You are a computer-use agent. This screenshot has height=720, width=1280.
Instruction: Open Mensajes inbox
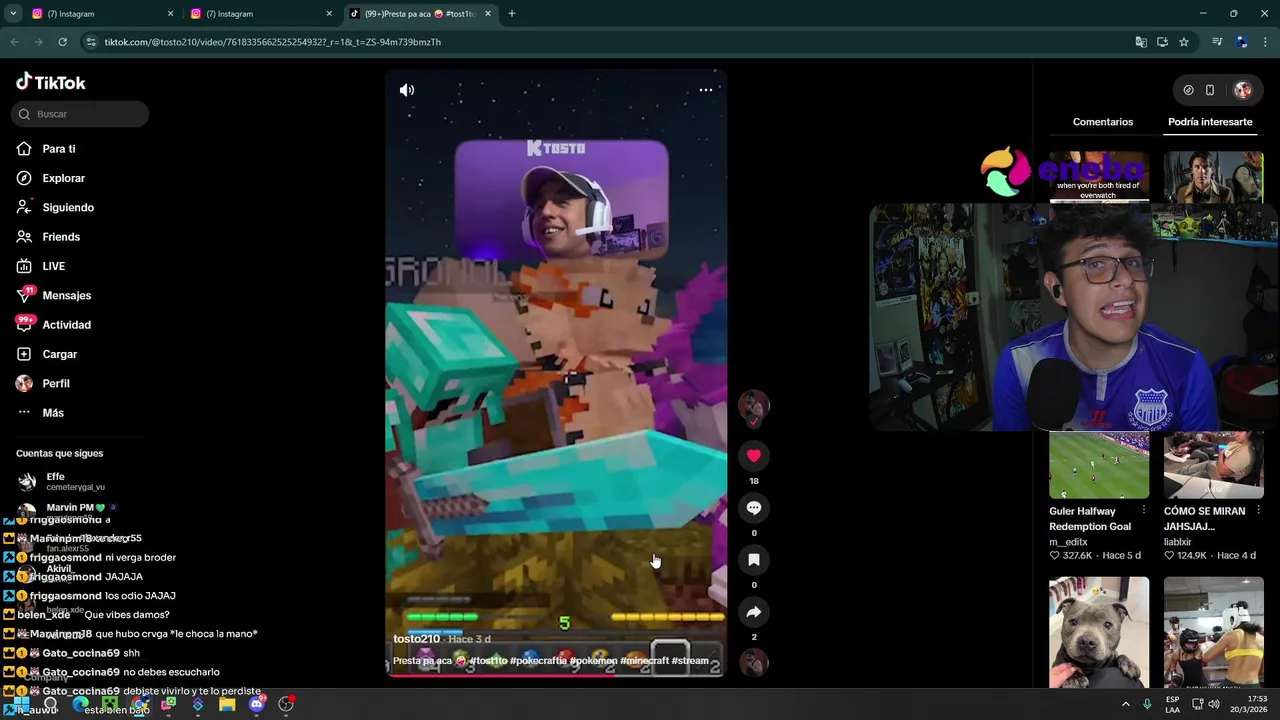[54, 295]
